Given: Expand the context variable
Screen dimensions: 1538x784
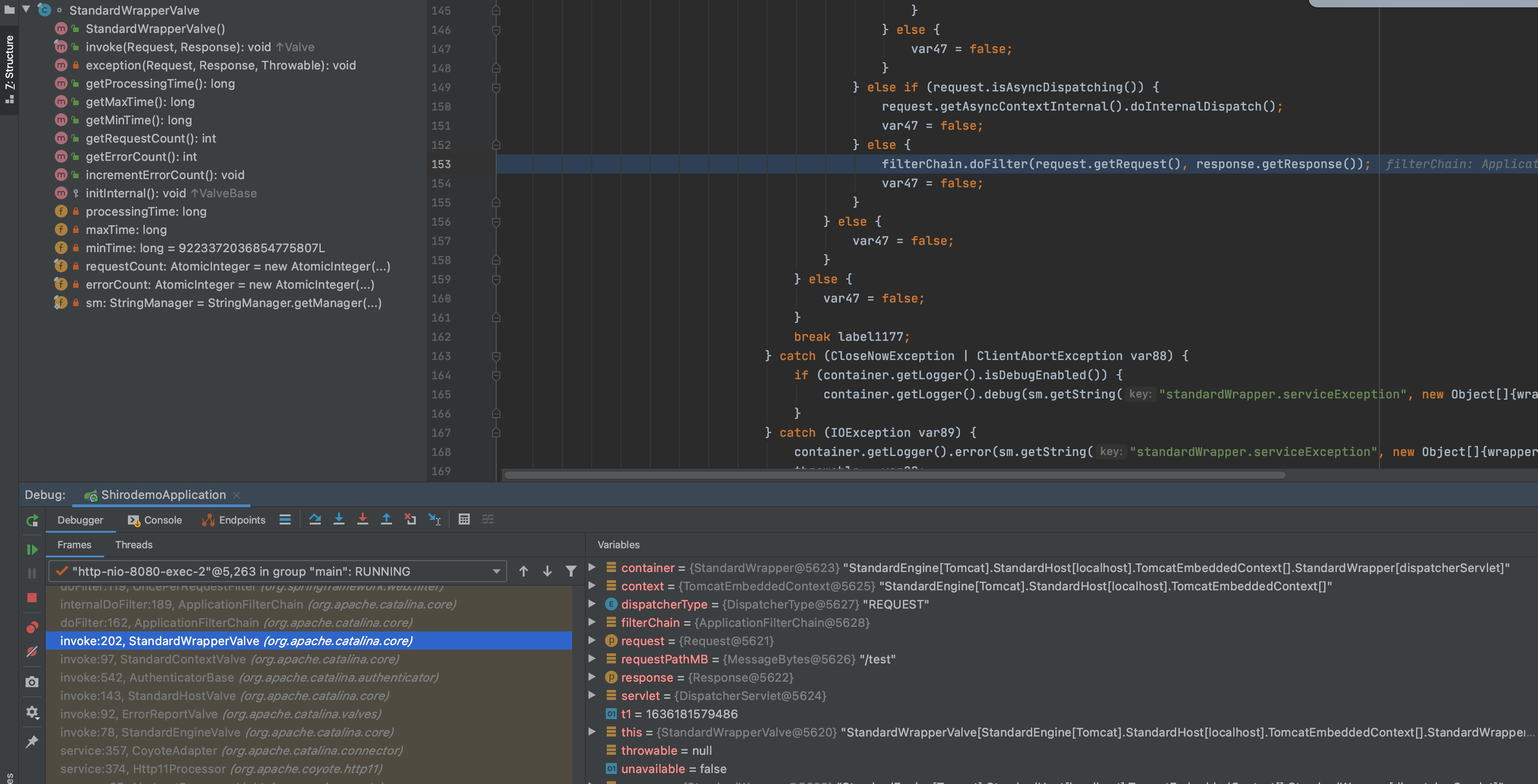Looking at the screenshot, I should pos(592,586).
